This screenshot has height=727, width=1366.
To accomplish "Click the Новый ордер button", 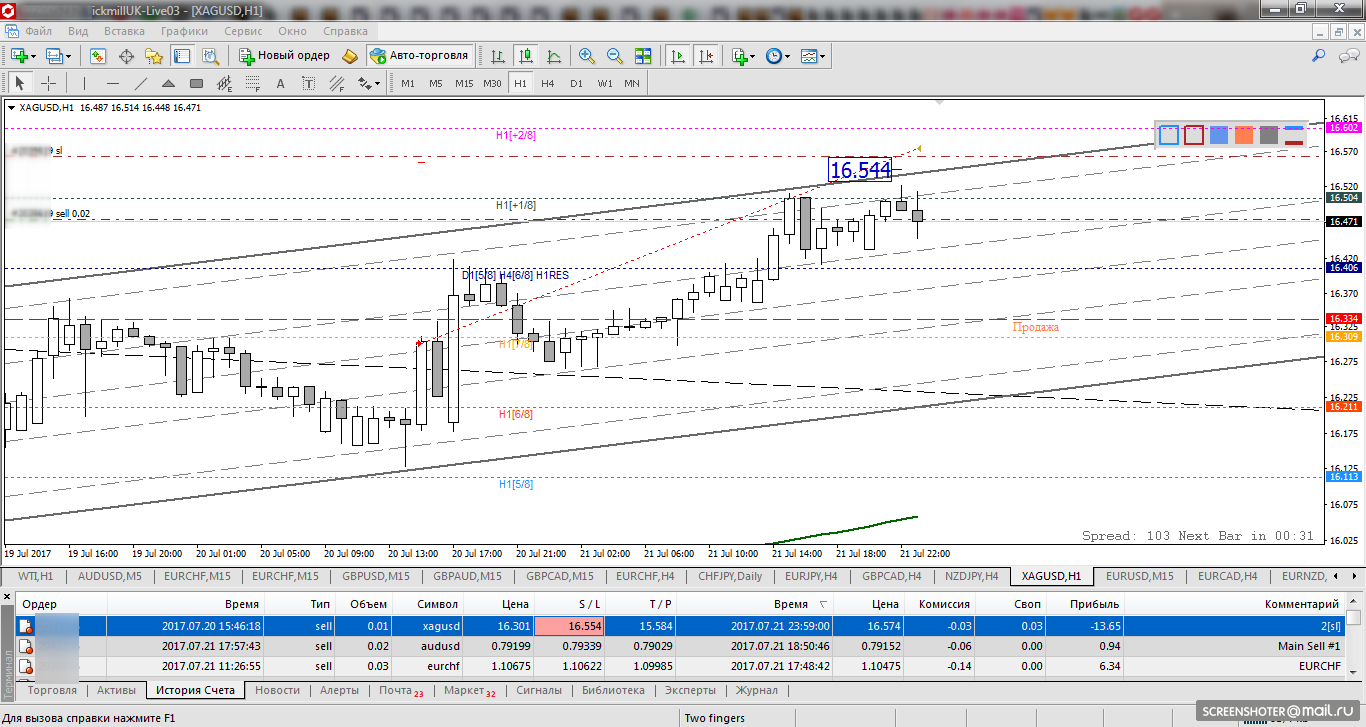I will (x=285, y=56).
